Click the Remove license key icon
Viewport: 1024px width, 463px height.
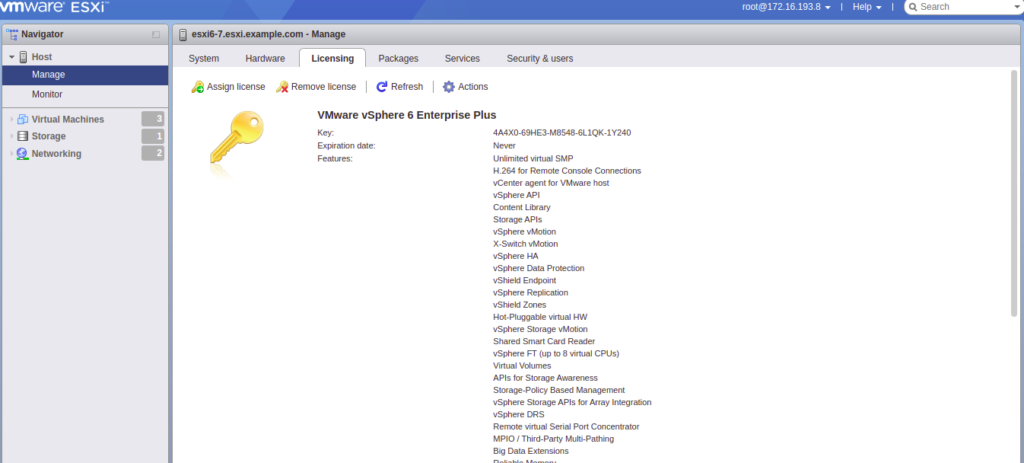point(282,87)
